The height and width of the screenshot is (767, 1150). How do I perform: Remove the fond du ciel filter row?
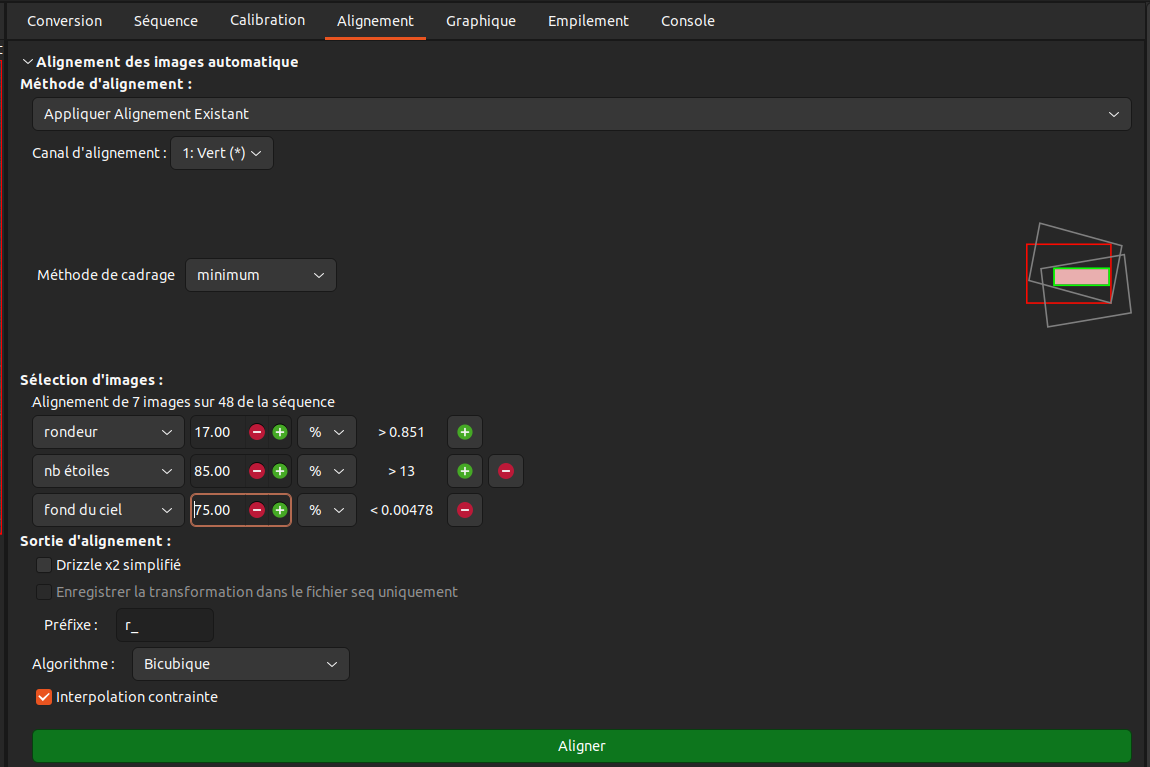tap(465, 510)
